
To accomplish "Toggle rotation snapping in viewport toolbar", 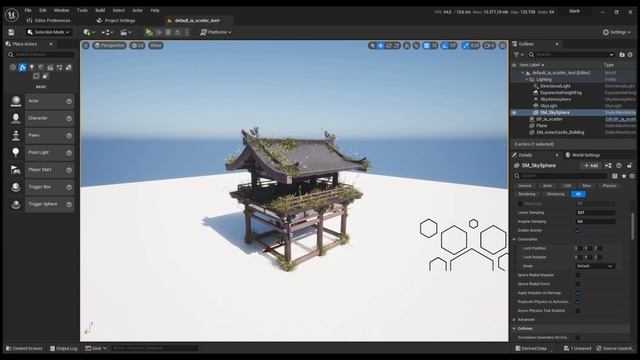I will pyautogui.click(x=445, y=46).
